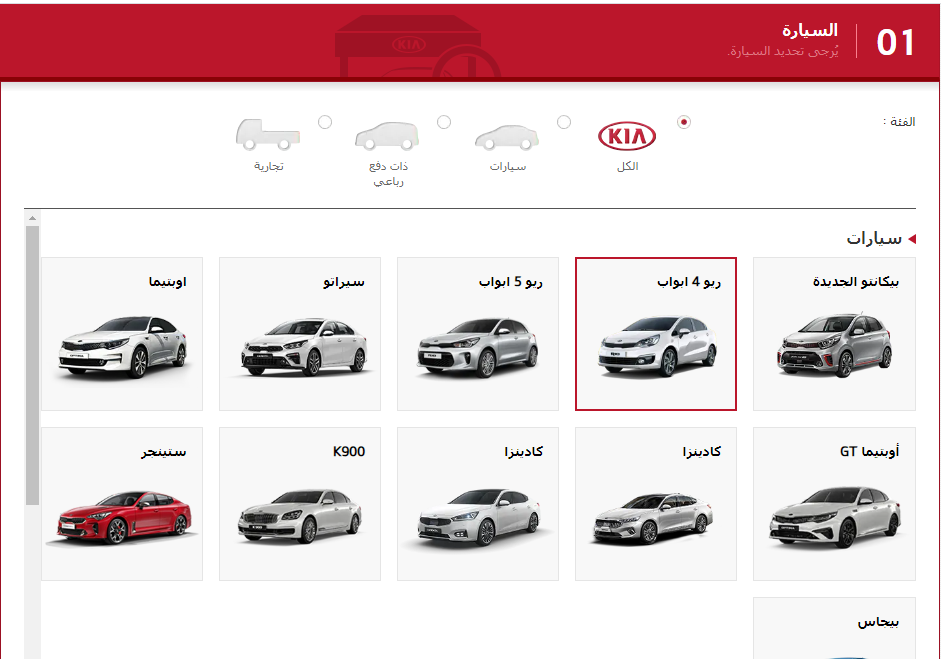Screen dimensions: 941x659
Task: Open the بيجاس car card
Action: click(833, 627)
